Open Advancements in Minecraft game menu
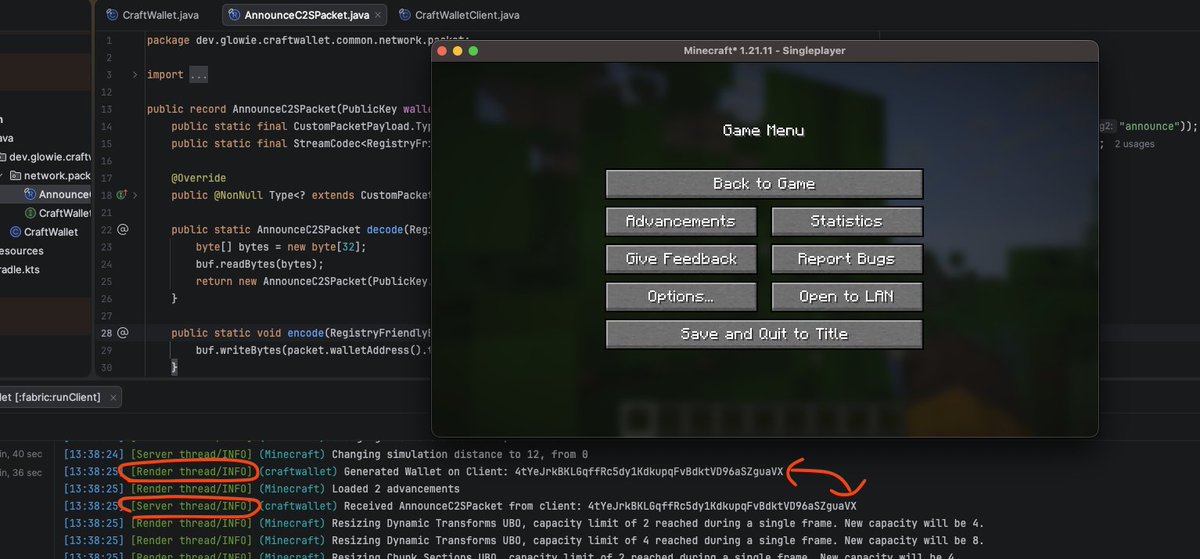This screenshot has width=1200, height=559. (681, 221)
